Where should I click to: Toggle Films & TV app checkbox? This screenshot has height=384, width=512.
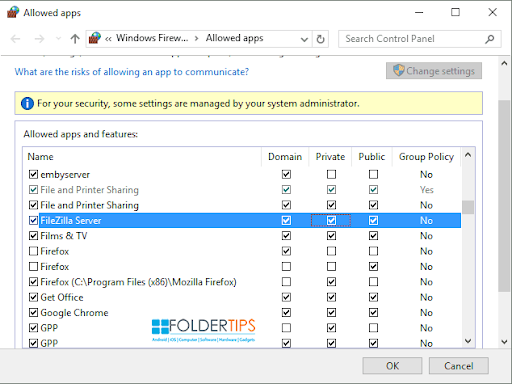33,236
